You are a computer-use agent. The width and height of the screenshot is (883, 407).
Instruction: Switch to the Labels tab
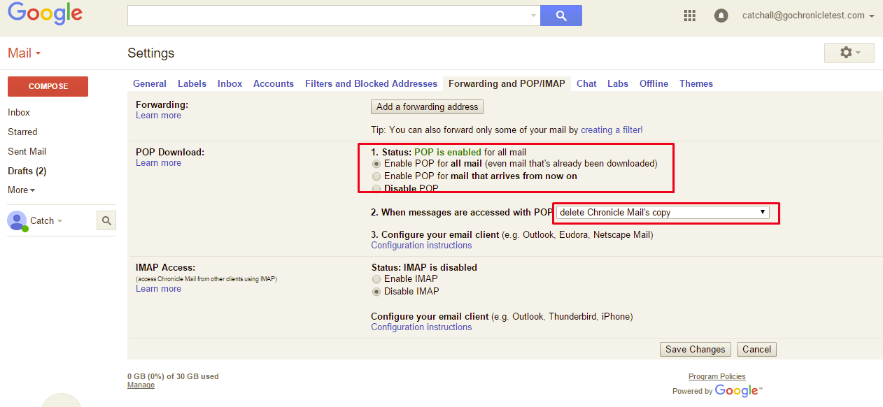click(192, 84)
